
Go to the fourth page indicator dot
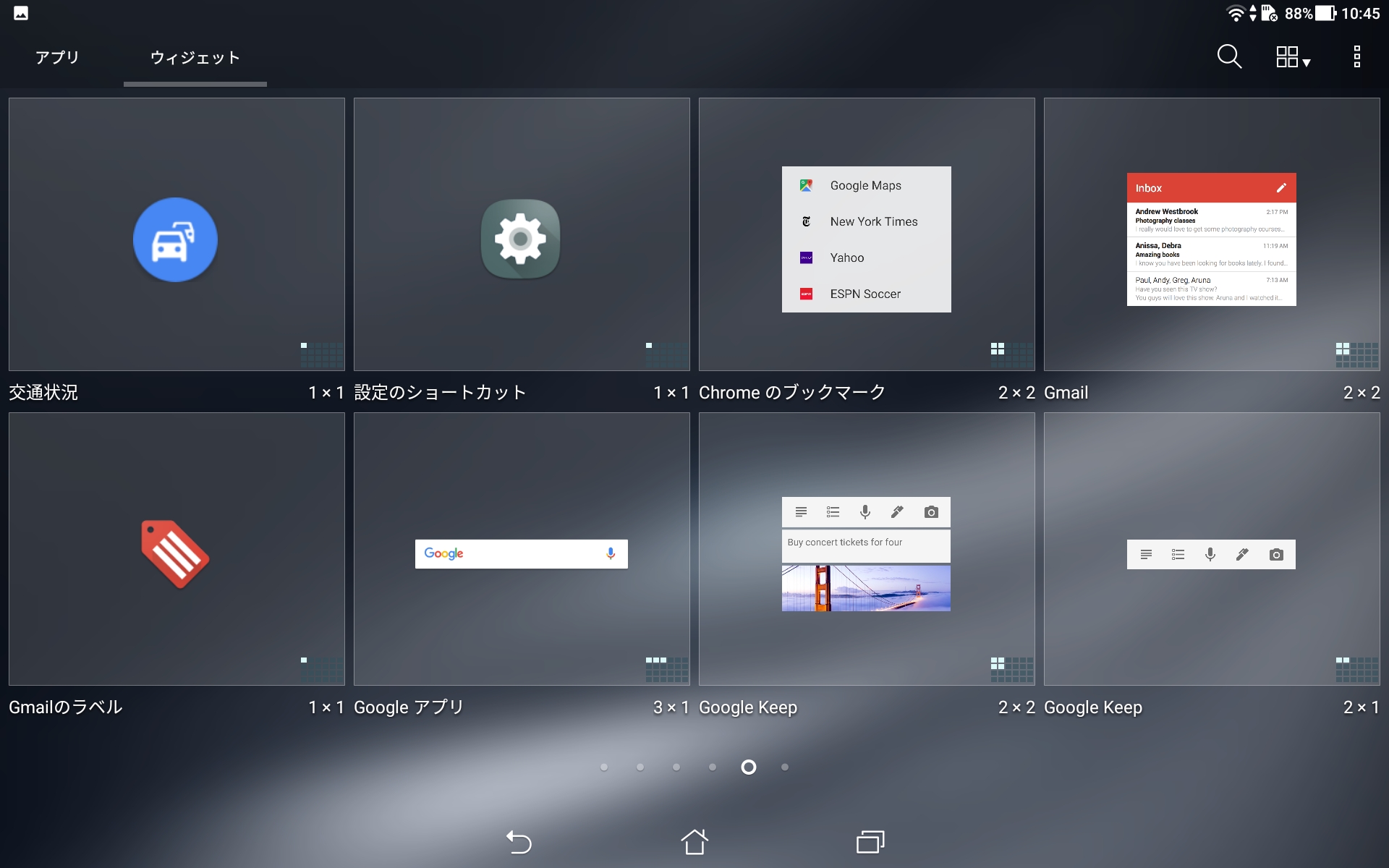click(x=713, y=767)
